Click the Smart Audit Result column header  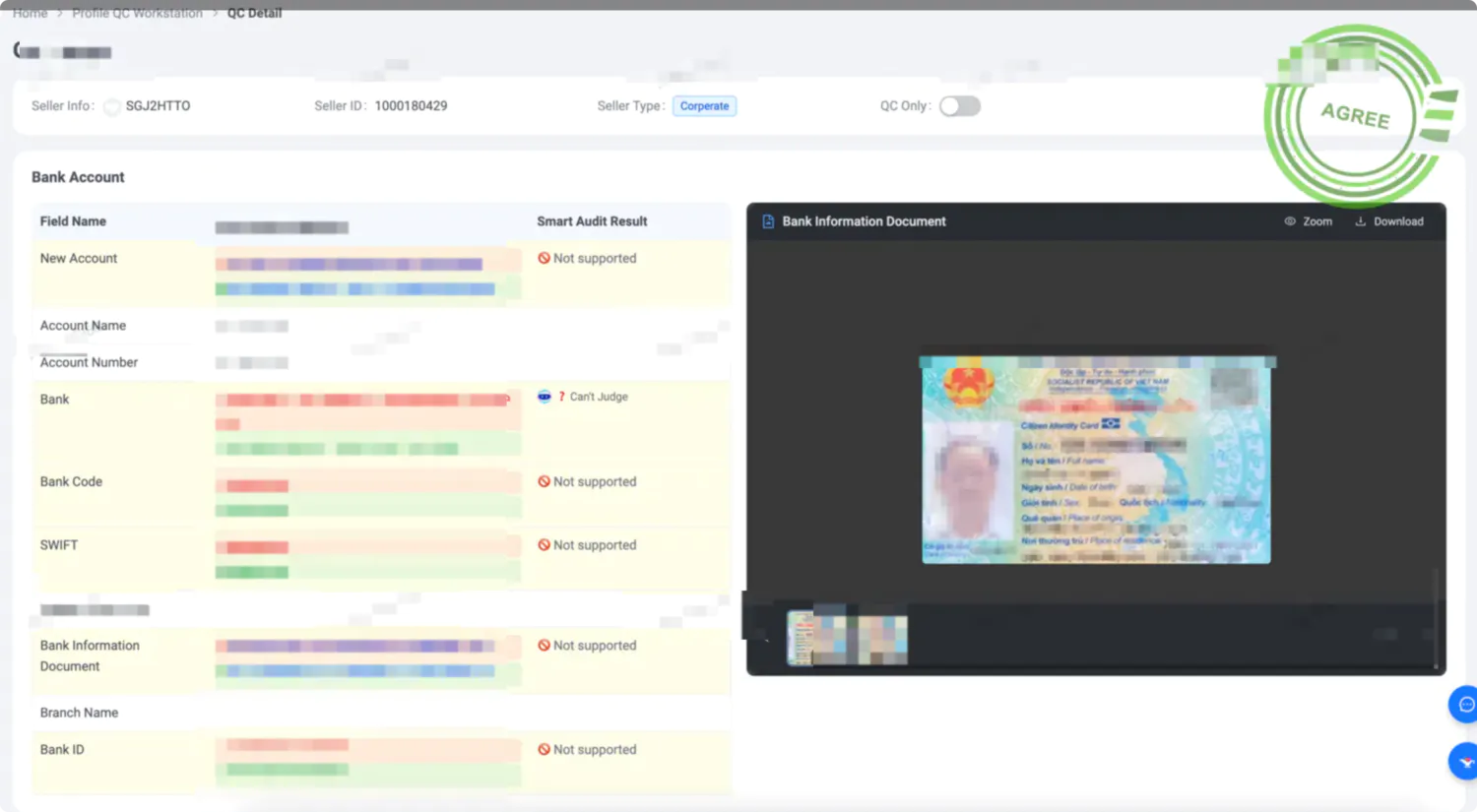point(592,221)
